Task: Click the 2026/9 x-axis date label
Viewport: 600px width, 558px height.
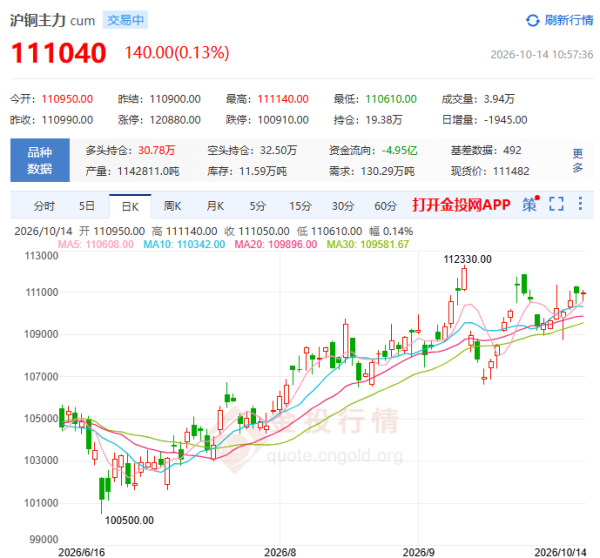Action: (418, 552)
